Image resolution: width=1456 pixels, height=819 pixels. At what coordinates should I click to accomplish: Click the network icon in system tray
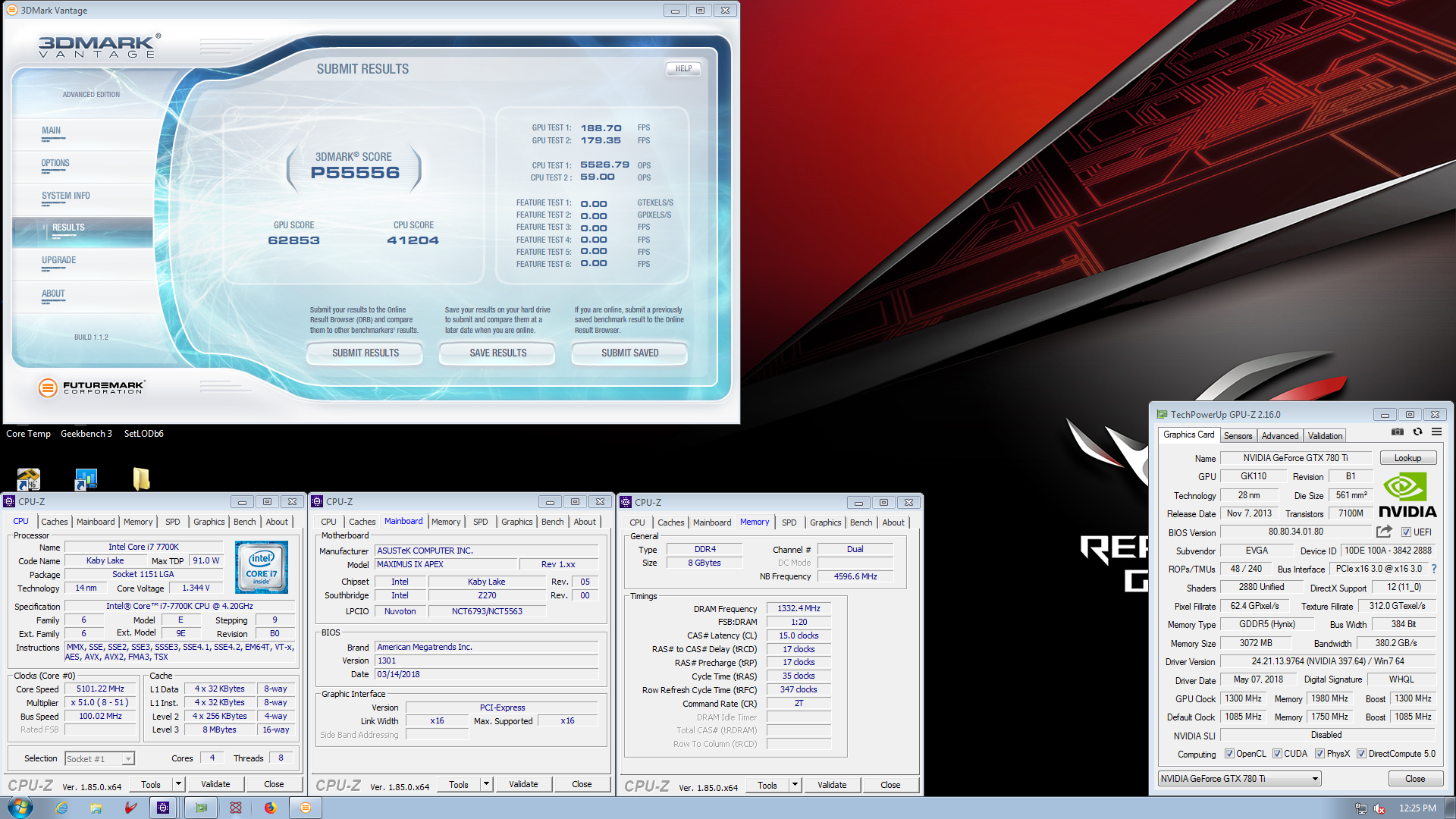pyautogui.click(x=1361, y=808)
